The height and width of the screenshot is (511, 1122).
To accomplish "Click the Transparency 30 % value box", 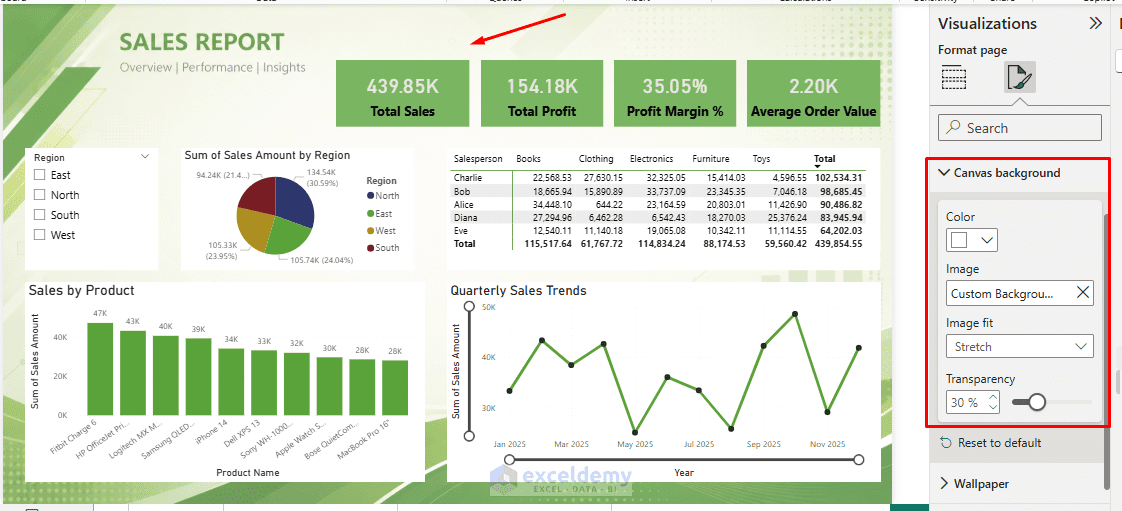I will 972,402.
